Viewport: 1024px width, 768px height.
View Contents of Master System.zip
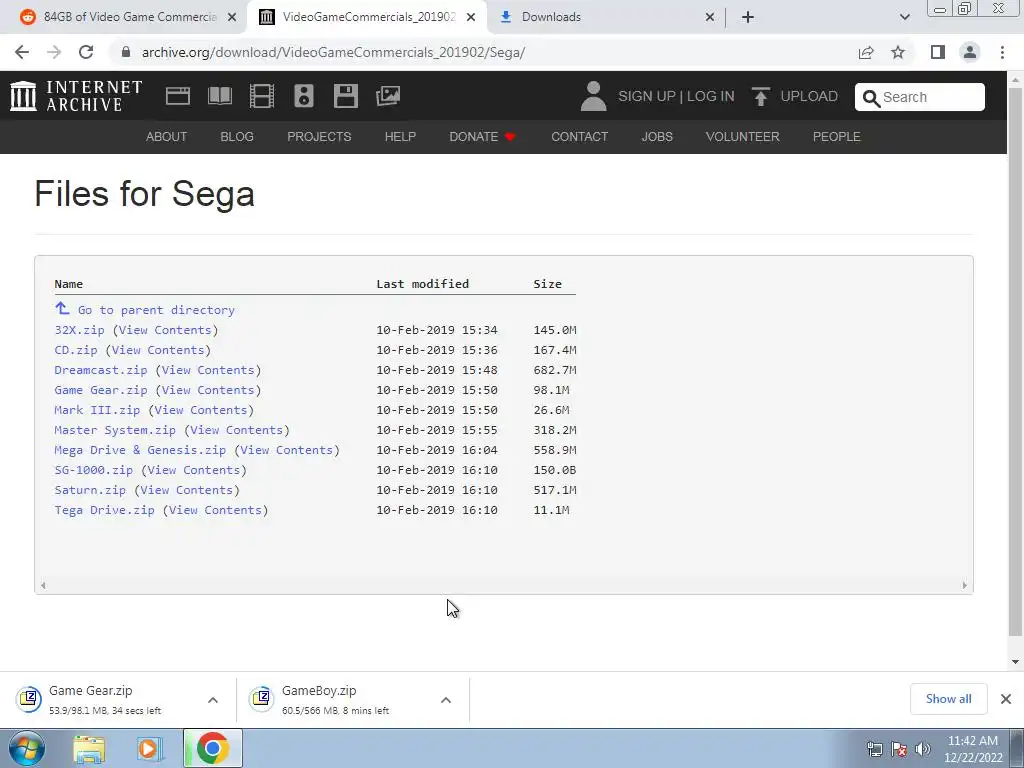point(236,430)
